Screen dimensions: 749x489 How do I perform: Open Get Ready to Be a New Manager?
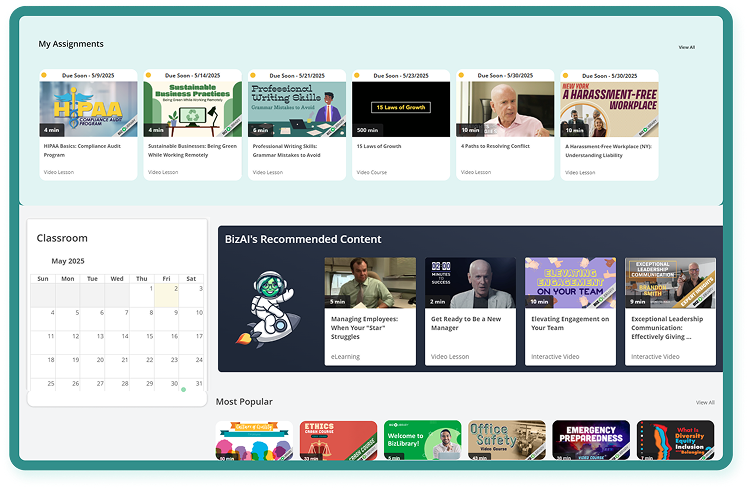click(x=471, y=311)
